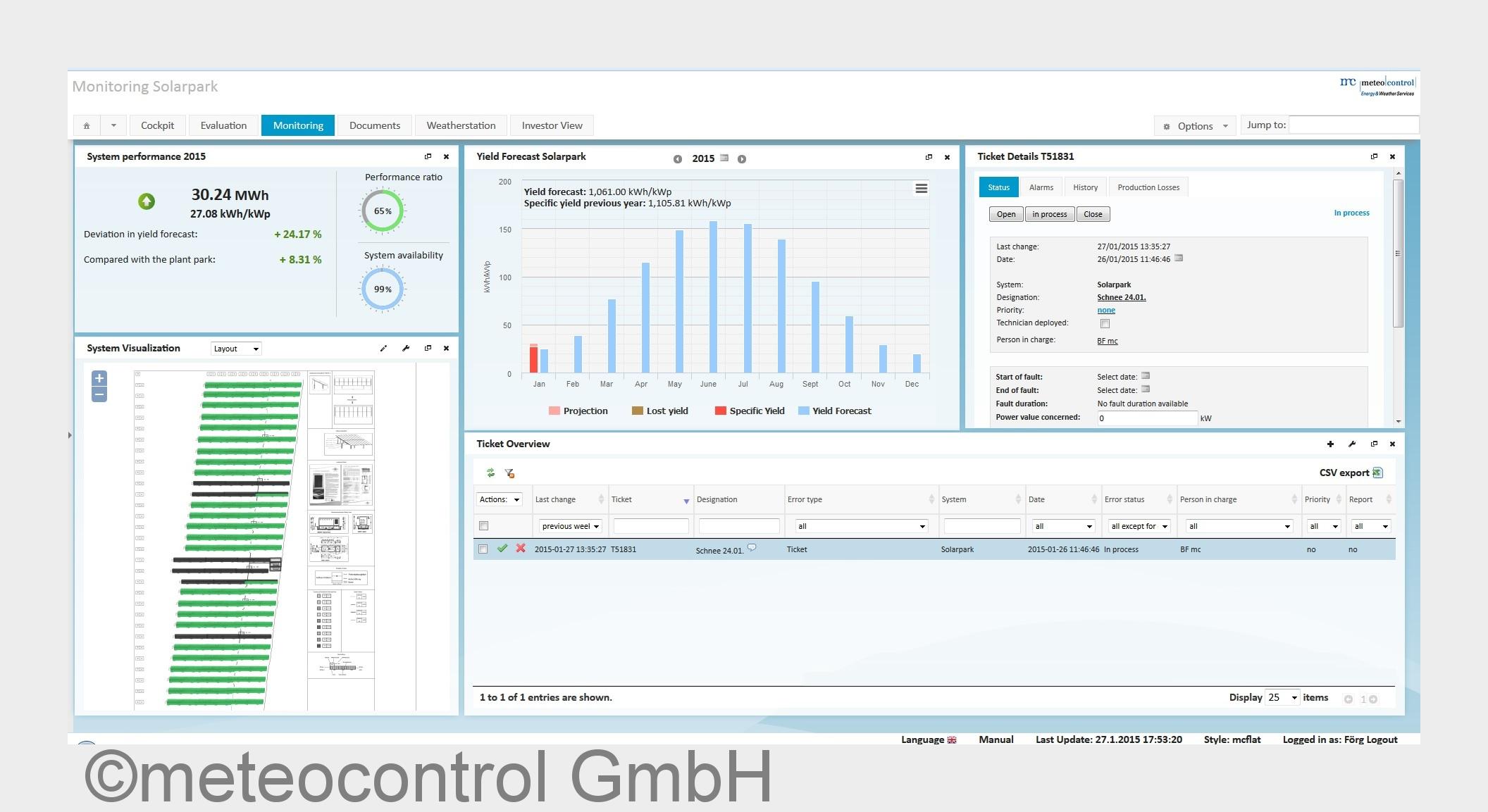The width and height of the screenshot is (1488, 812).
Task: Open calendar icon beside 2015
Action: click(x=724, y=158)
